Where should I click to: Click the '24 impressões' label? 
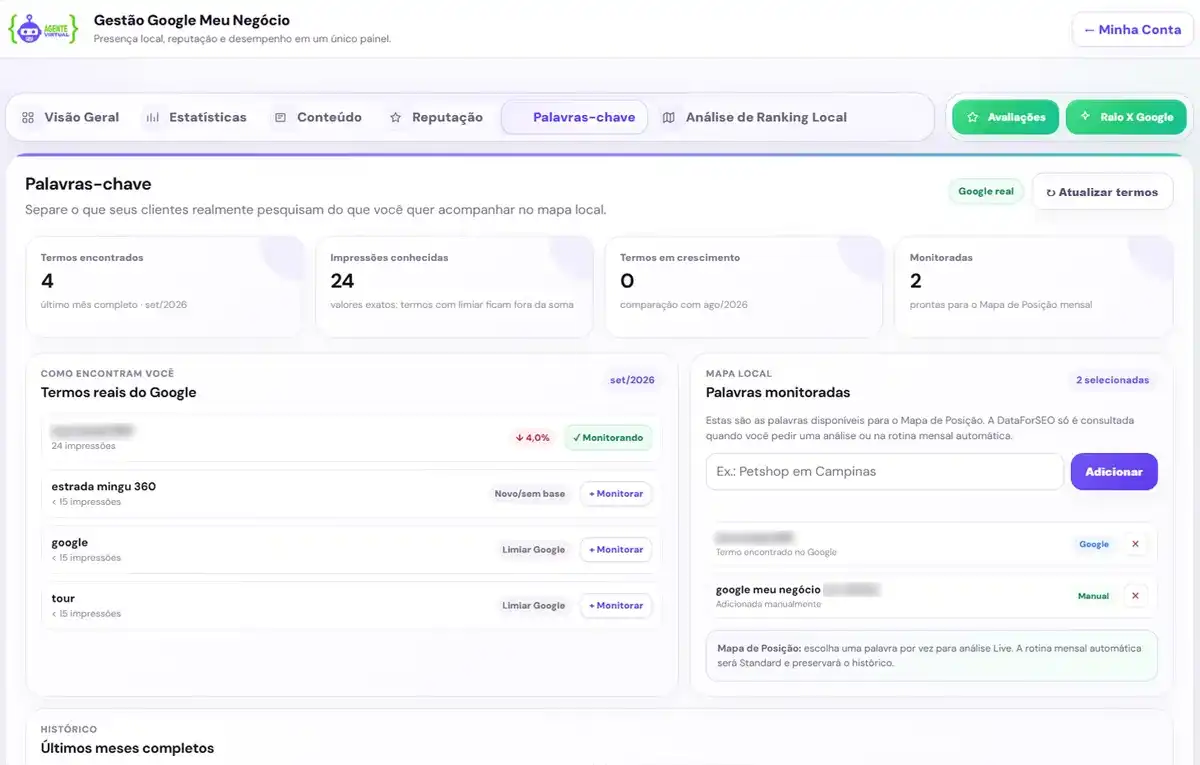[83, 446]
